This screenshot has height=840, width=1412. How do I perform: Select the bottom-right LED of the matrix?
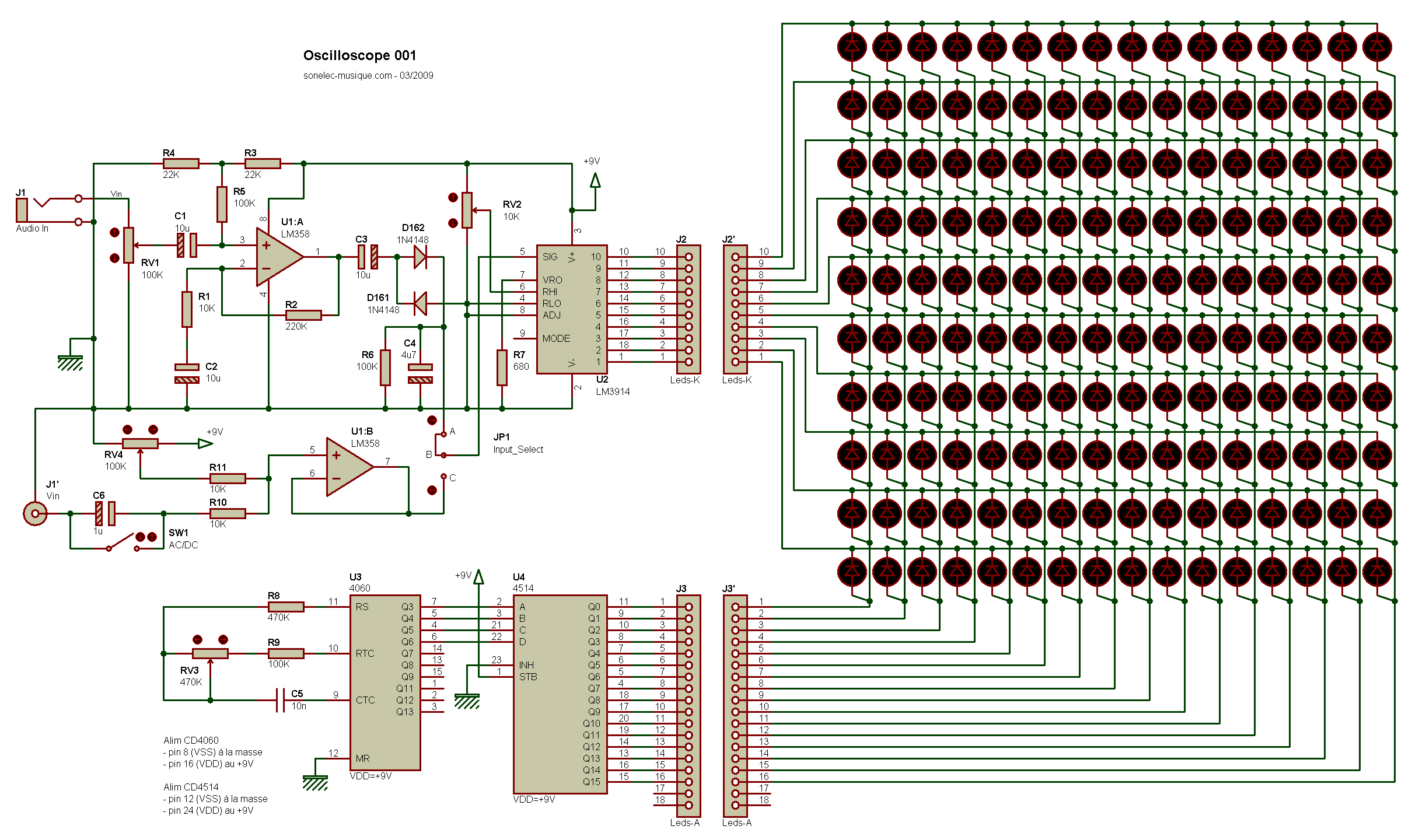click(x=1377, y=572)
